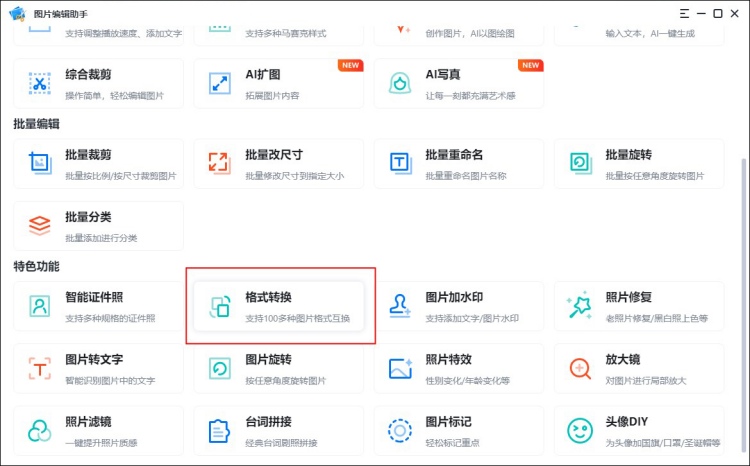Click the 批量旋转 rotate icon
Screen dimensions: 750x466
580,163
